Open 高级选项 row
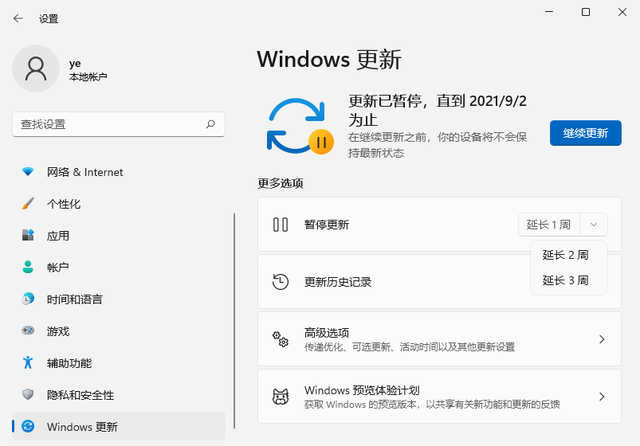This screenshot has height=446, width=640. click(439, 339)
